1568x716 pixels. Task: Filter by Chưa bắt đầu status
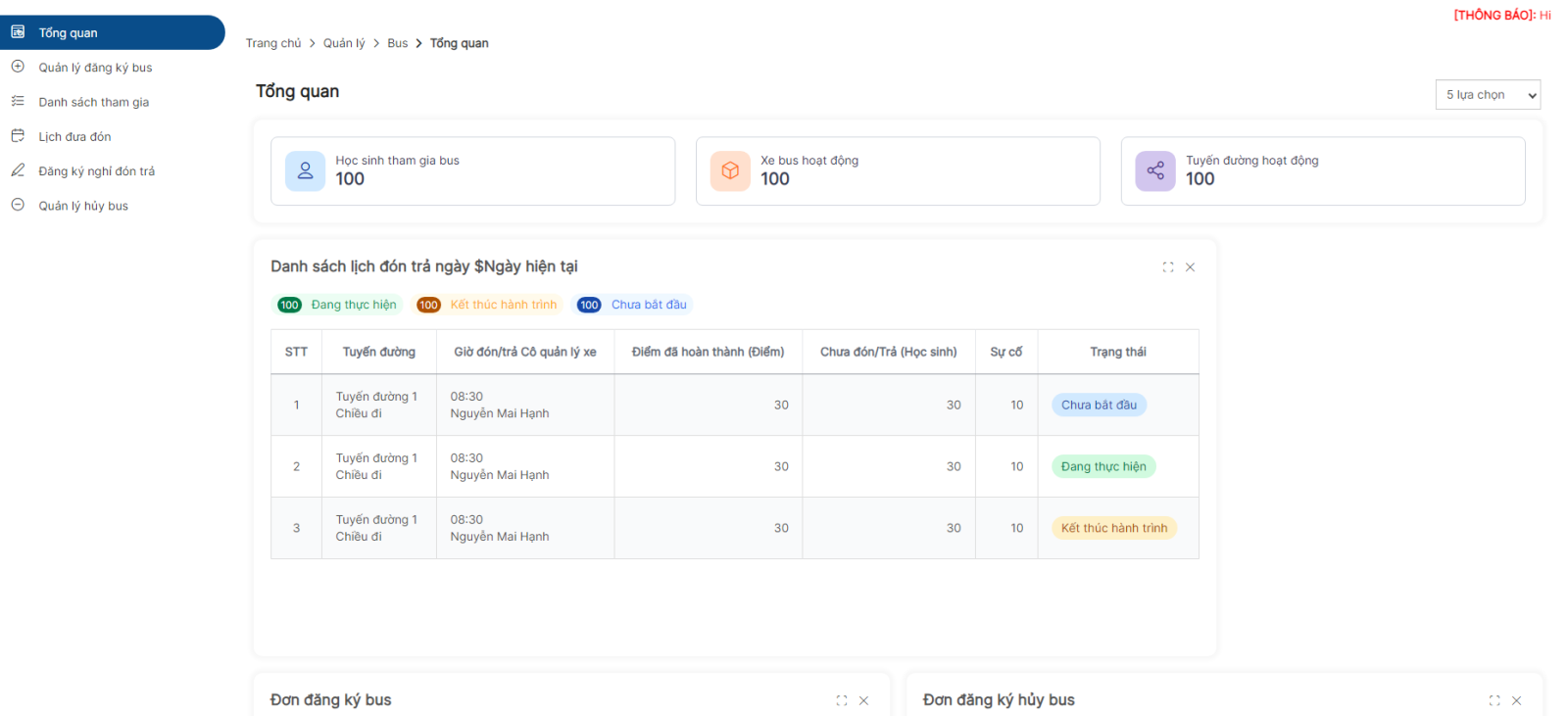[x=633, y=305]
